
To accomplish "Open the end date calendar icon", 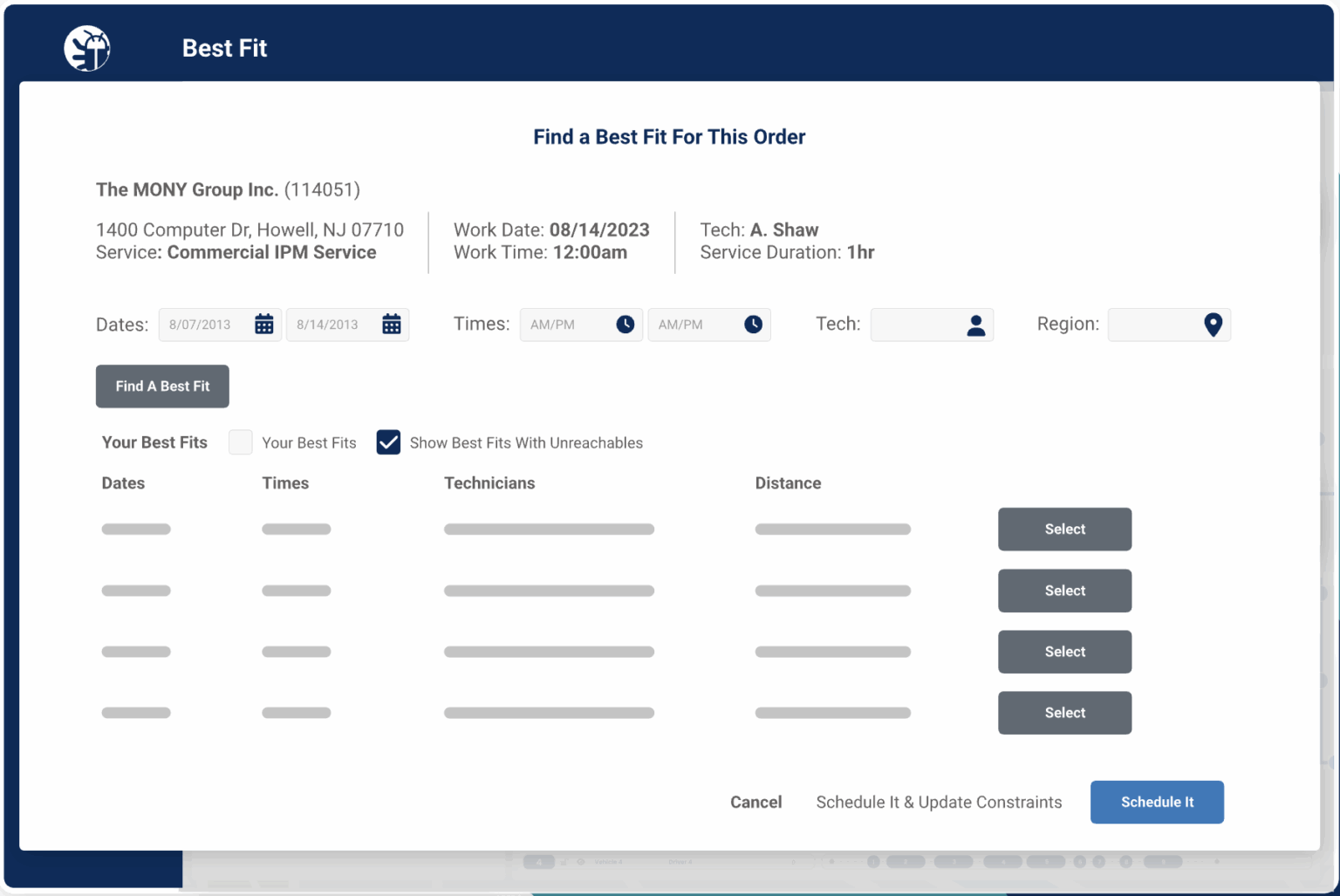I will (x=392, y=324).
